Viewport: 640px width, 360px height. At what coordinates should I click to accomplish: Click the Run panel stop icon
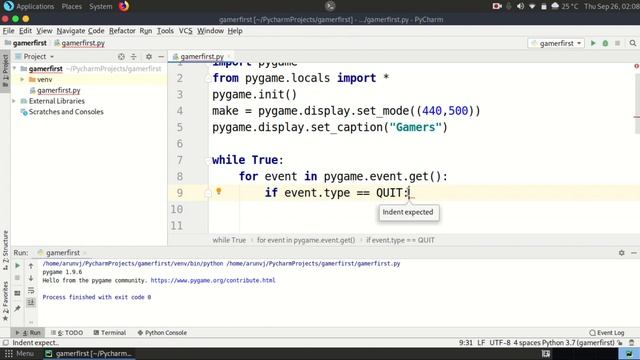(18, 278)
